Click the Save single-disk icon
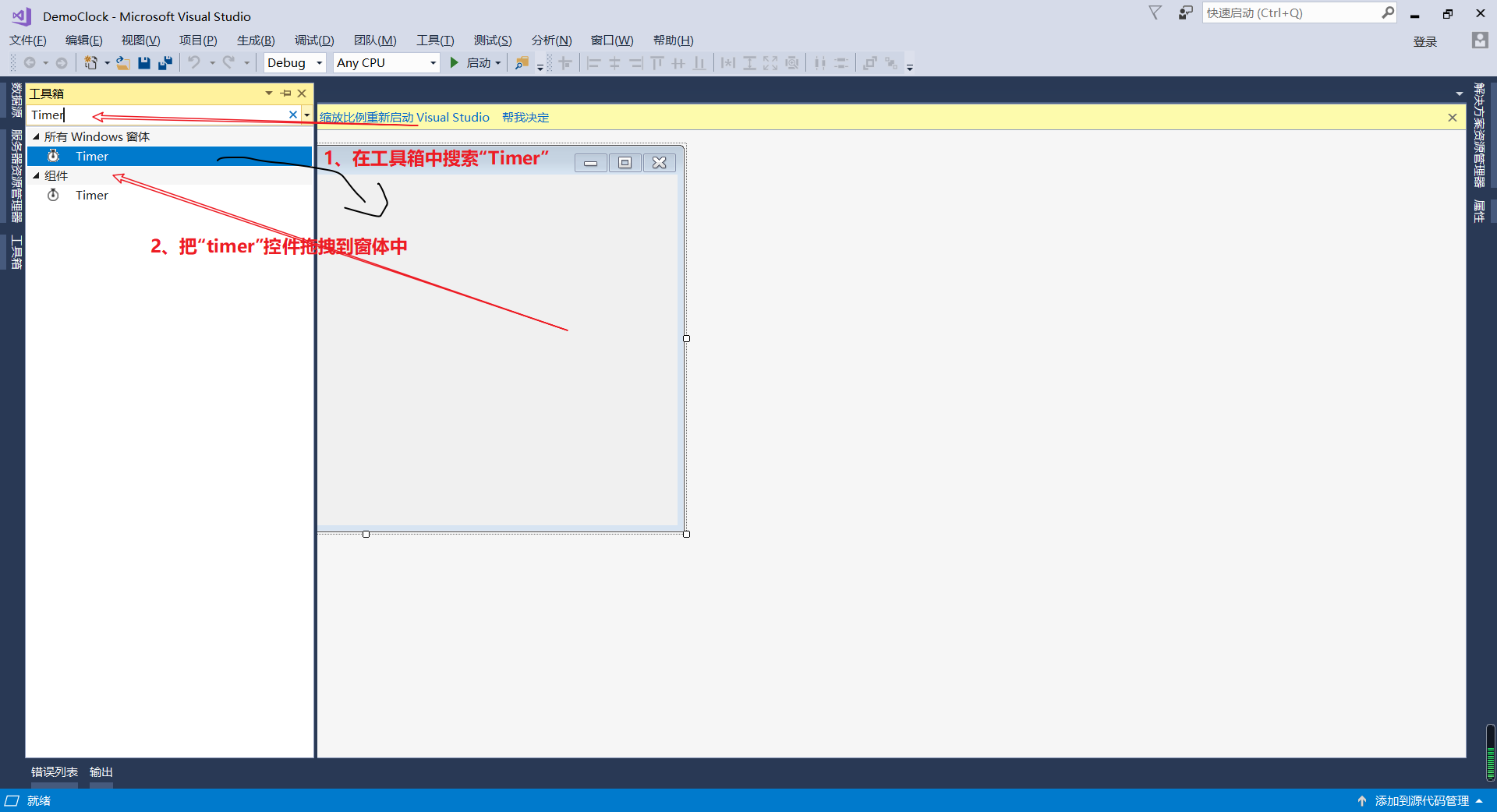The image size is (1497, 812). [x=144, y=63]
